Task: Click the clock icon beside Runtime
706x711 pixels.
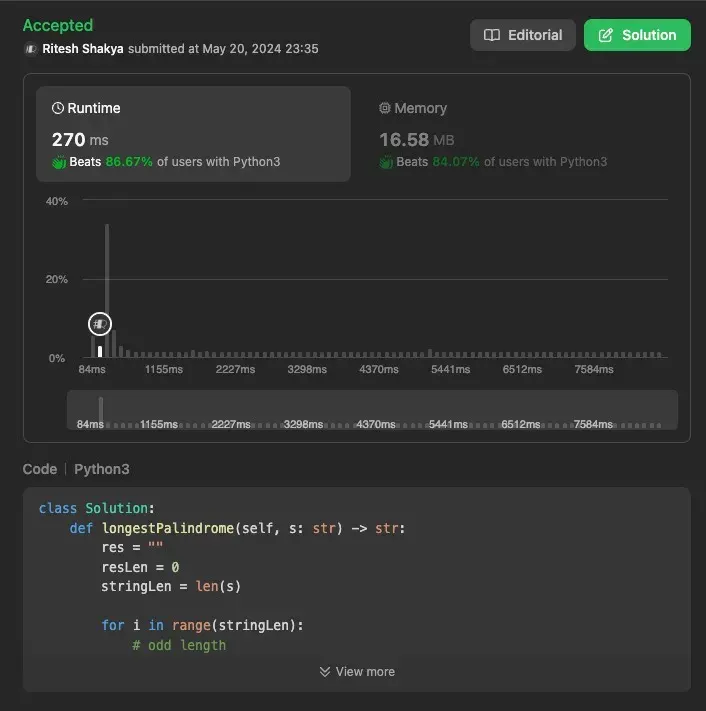Action: pyautogui.click(x=58, y=108)
